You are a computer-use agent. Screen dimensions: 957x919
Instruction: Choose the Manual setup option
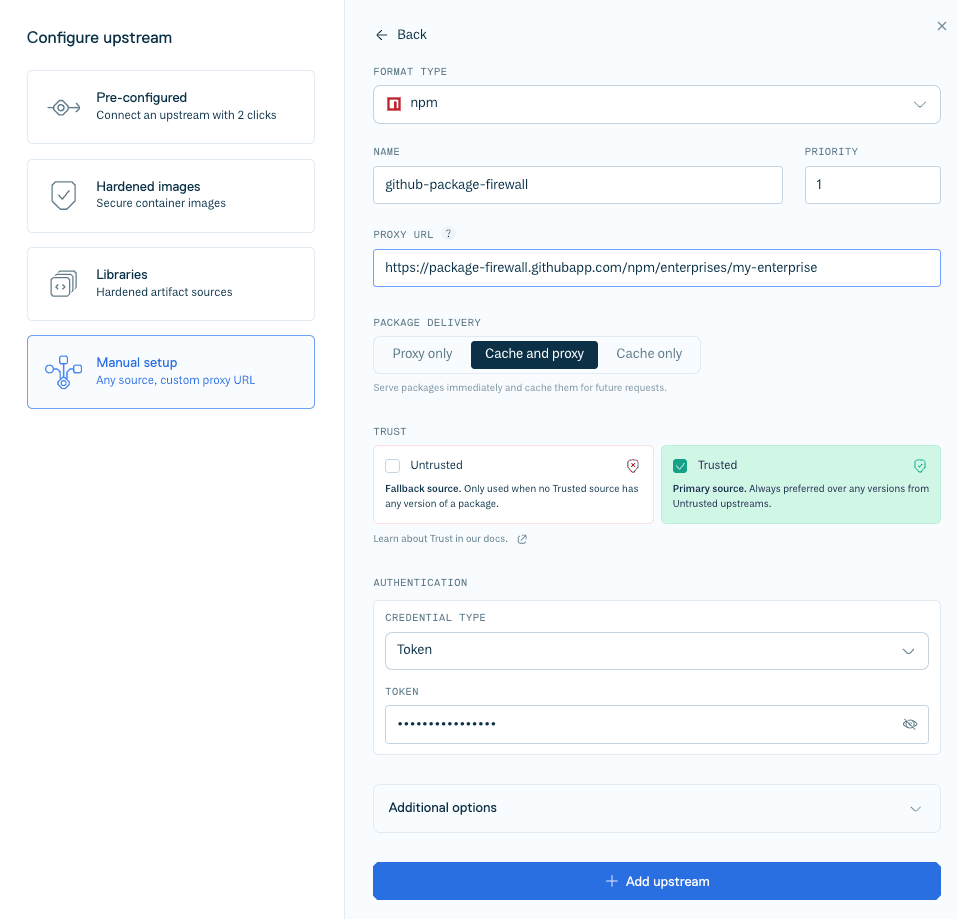(x=171, y=372)
